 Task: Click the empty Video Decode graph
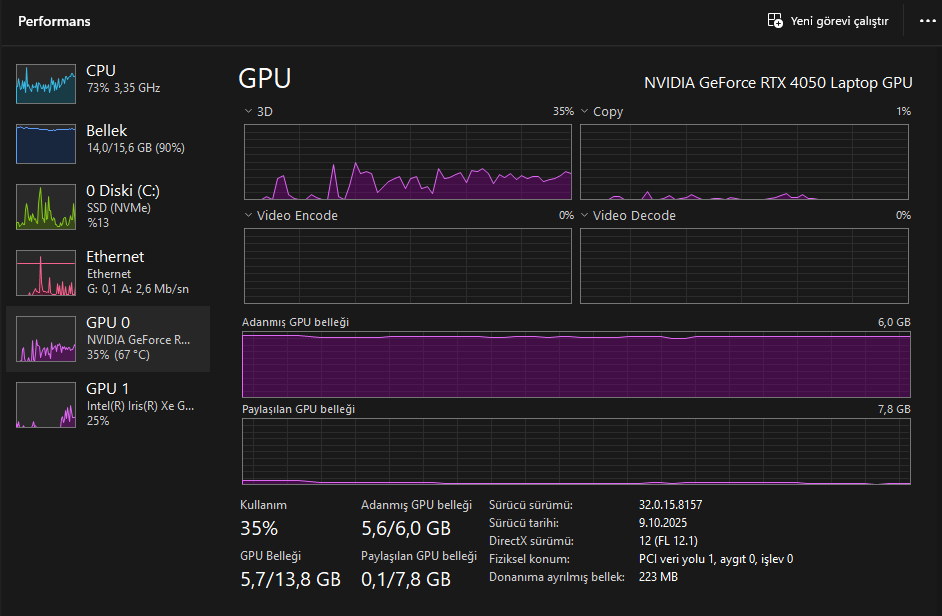tap(744, 266)
